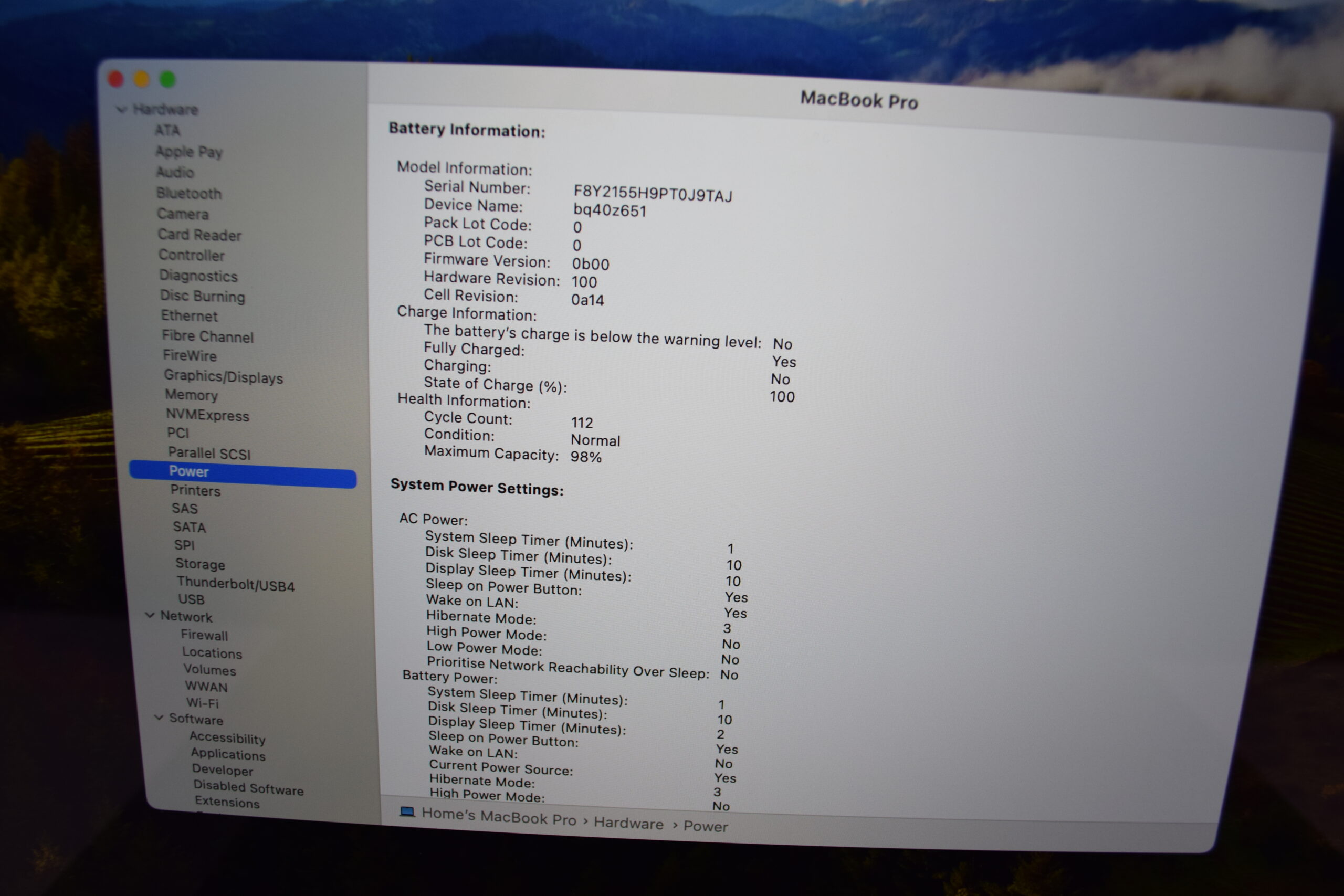Open Locations under Network
This screenshot has height=896, width=1344.
pyautogui.click(x=212, y=652)
